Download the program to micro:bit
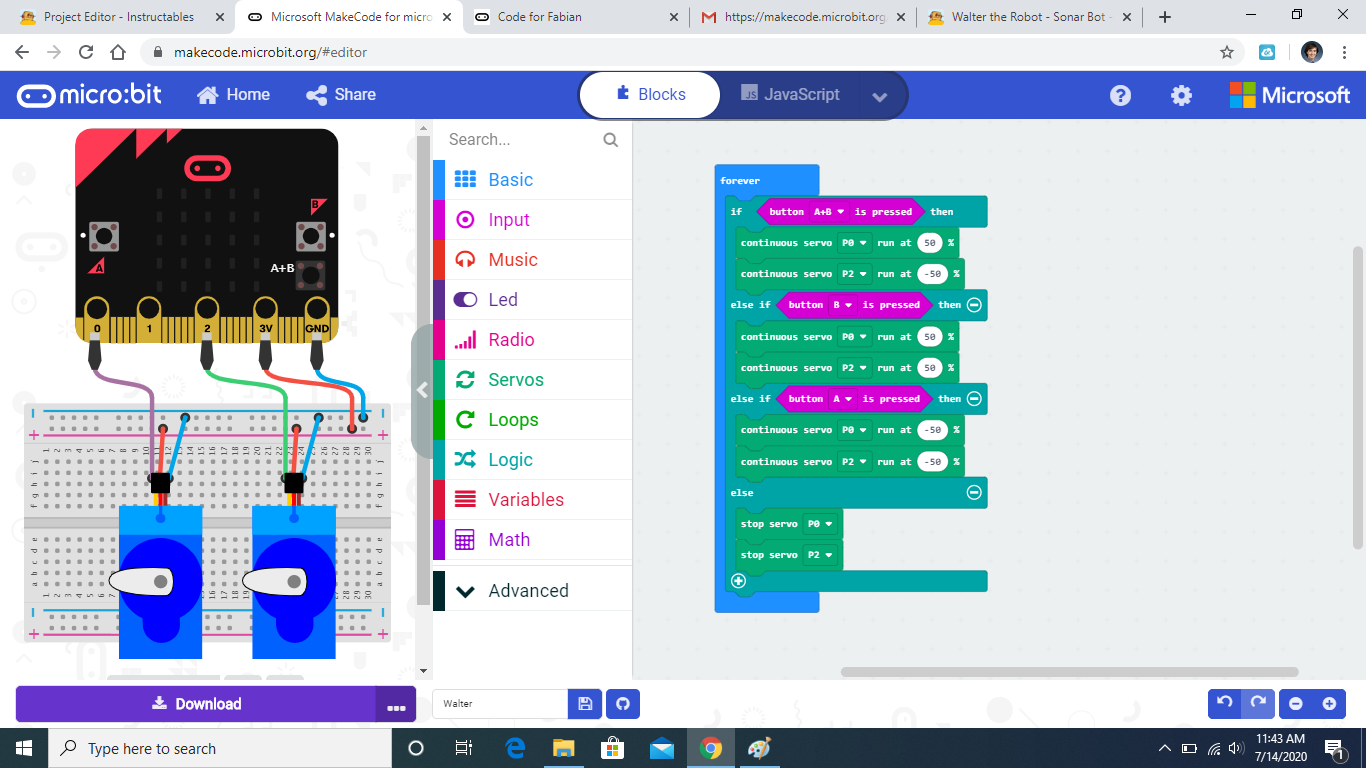 point(196,704)
